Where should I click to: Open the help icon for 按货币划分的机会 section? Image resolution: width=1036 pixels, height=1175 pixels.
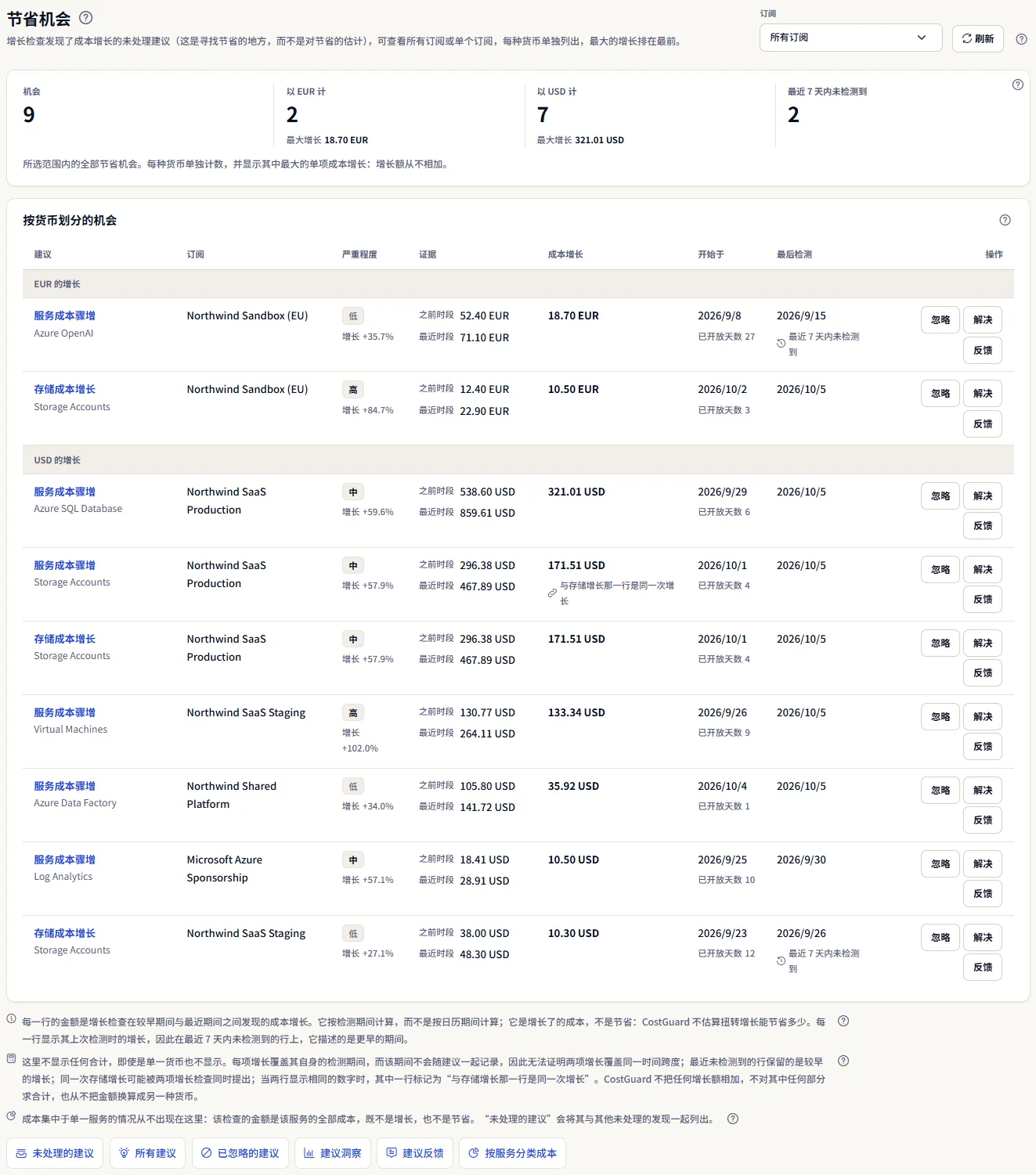coord(1005,220)
